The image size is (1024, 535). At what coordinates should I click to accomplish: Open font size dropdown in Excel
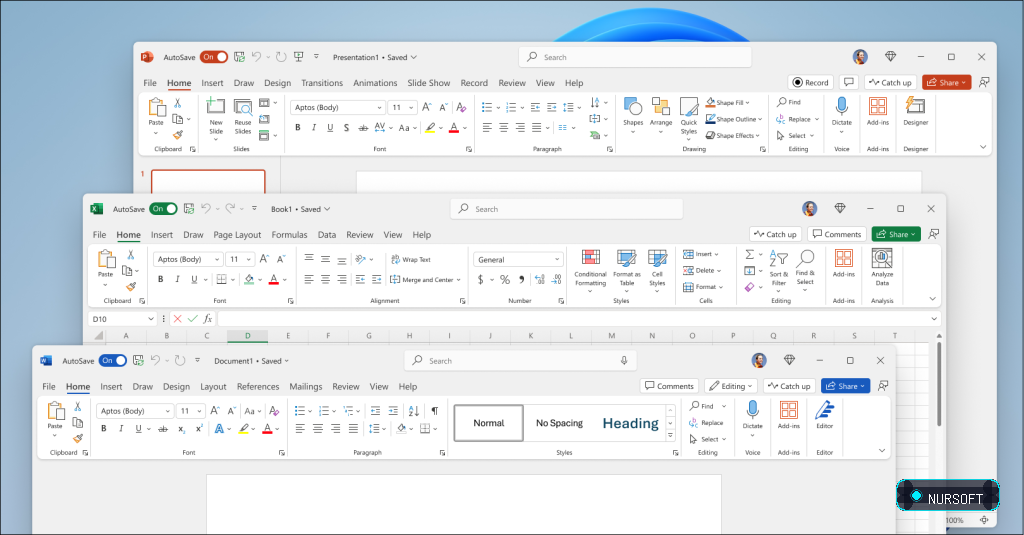coord(248,259)
